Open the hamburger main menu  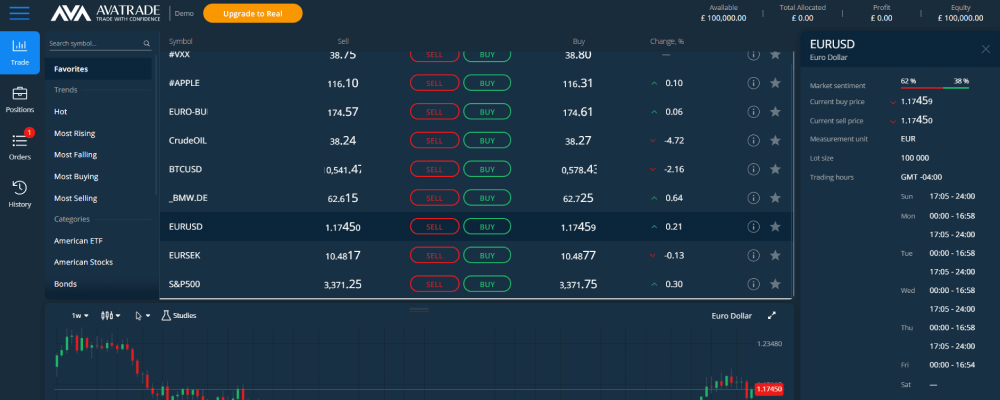[x=19, y=13]
